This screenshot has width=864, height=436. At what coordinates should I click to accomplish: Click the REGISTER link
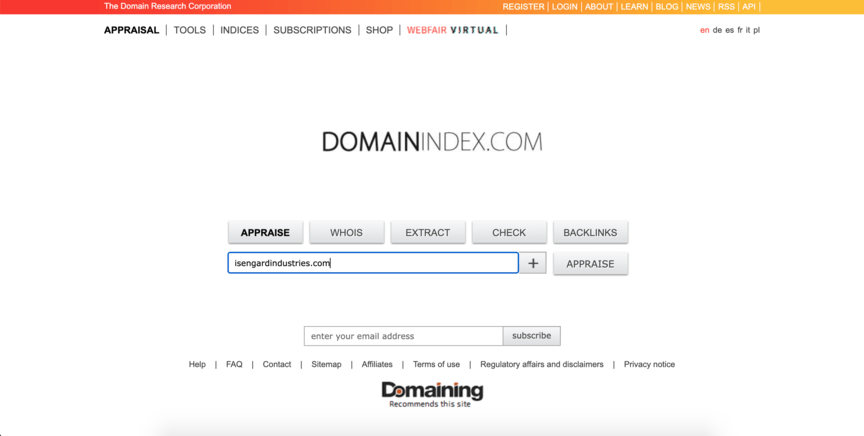pos(523,7)
